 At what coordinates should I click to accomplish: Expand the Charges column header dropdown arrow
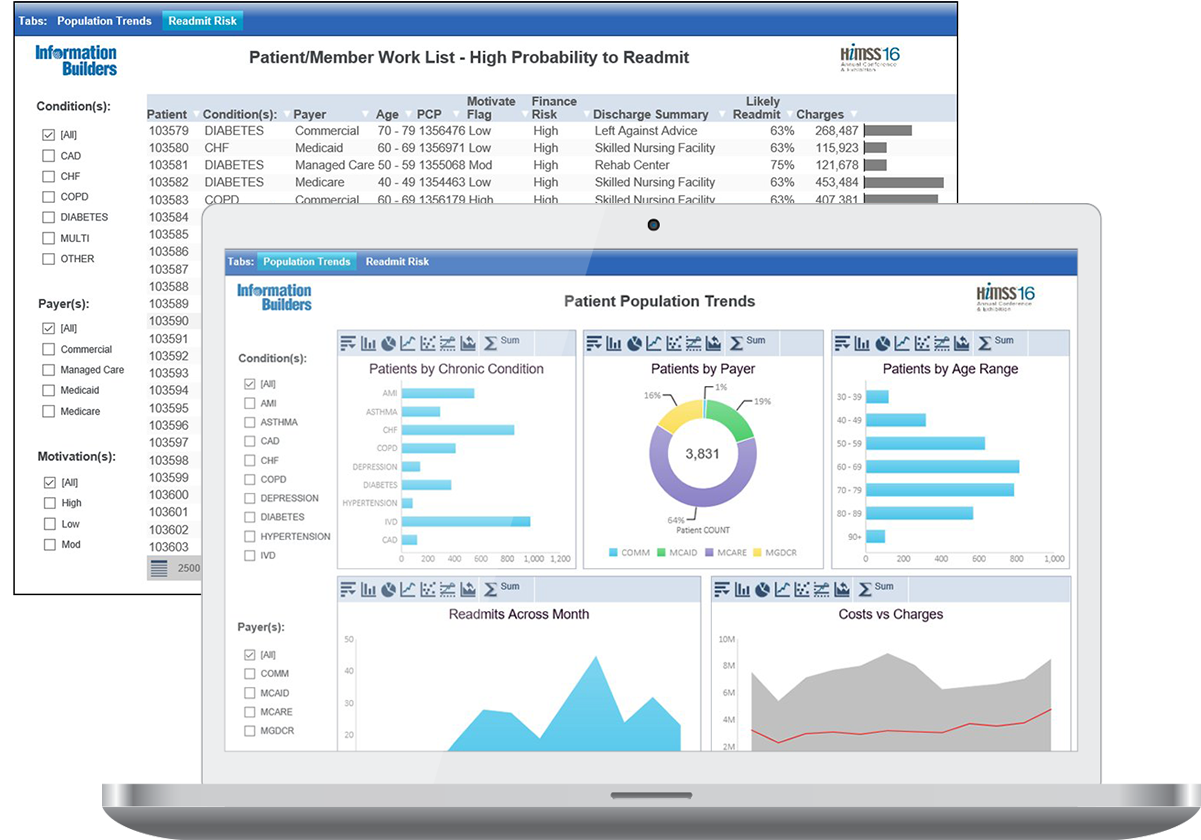(x=851, y=115)
